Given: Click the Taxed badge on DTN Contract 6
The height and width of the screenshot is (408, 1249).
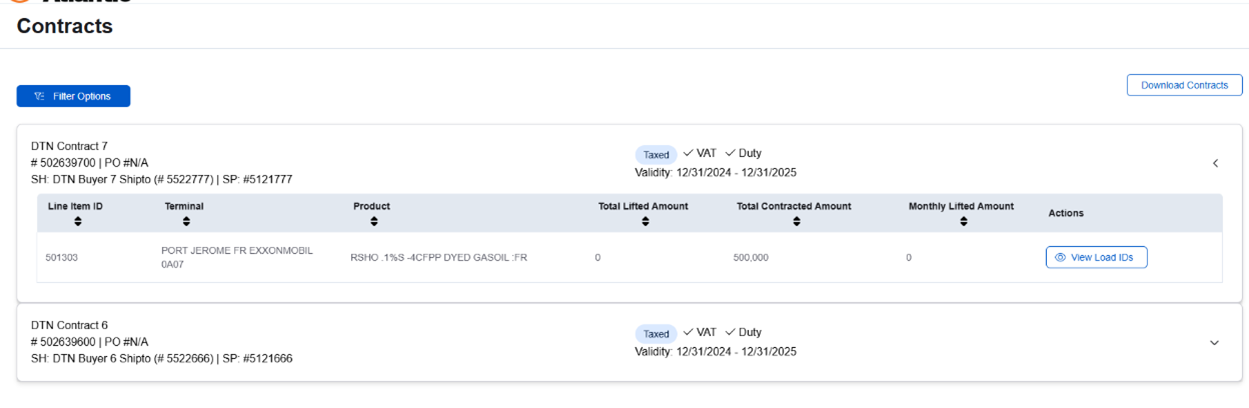Looking at the screenshot, I should (x=656, y=333).
